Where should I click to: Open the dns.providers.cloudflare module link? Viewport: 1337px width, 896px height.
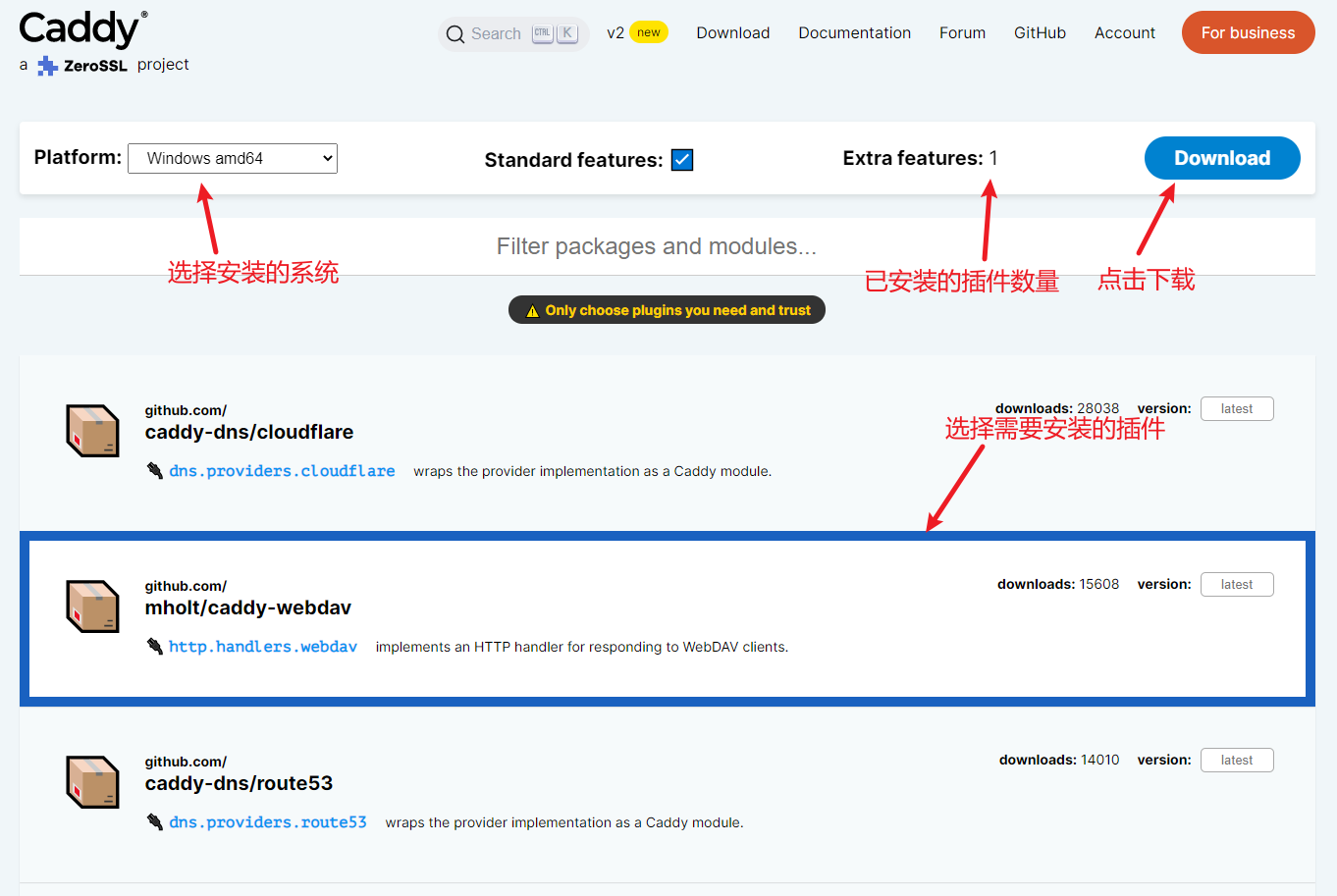(x=282, y=471)
